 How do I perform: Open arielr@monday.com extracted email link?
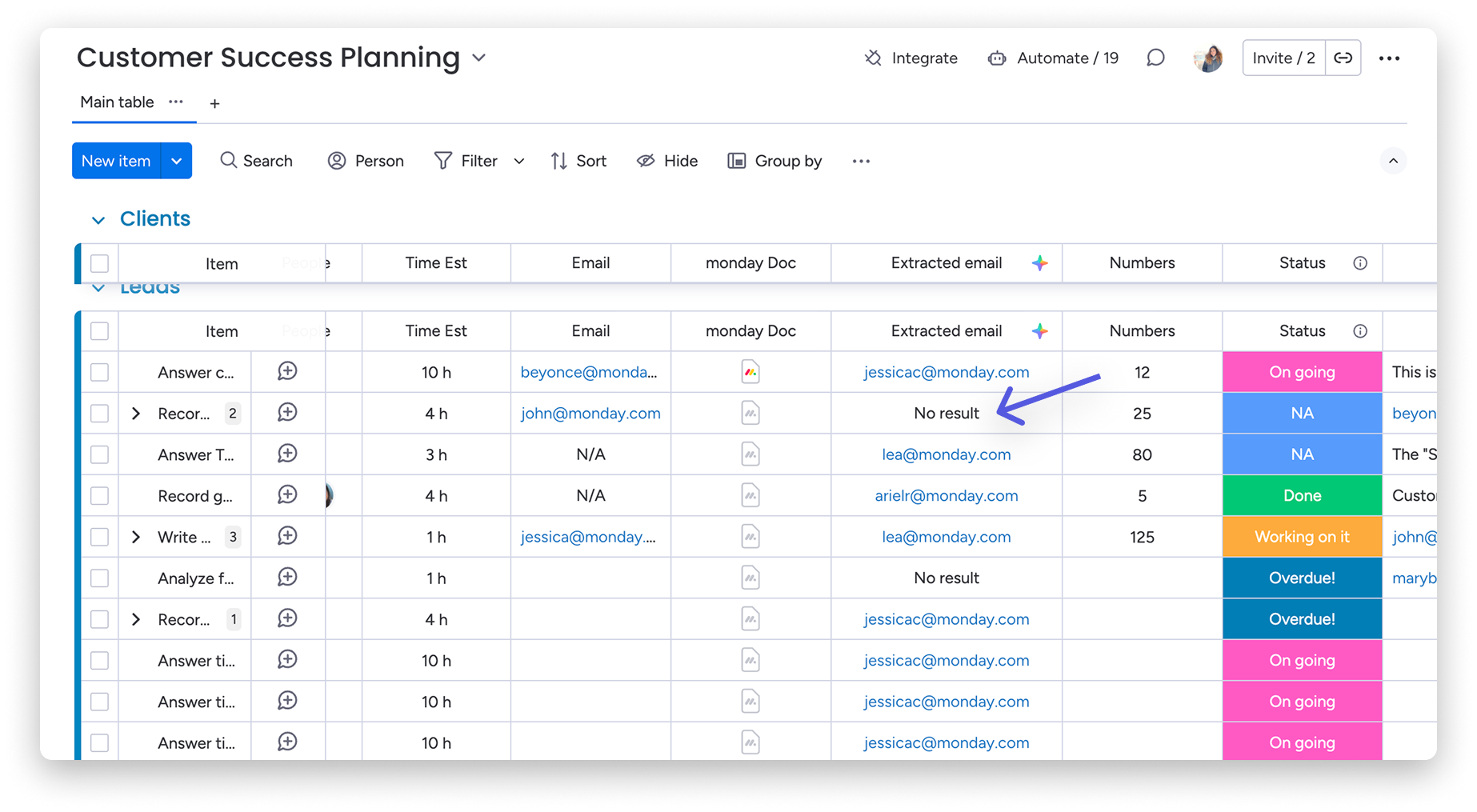coord(947,496)
